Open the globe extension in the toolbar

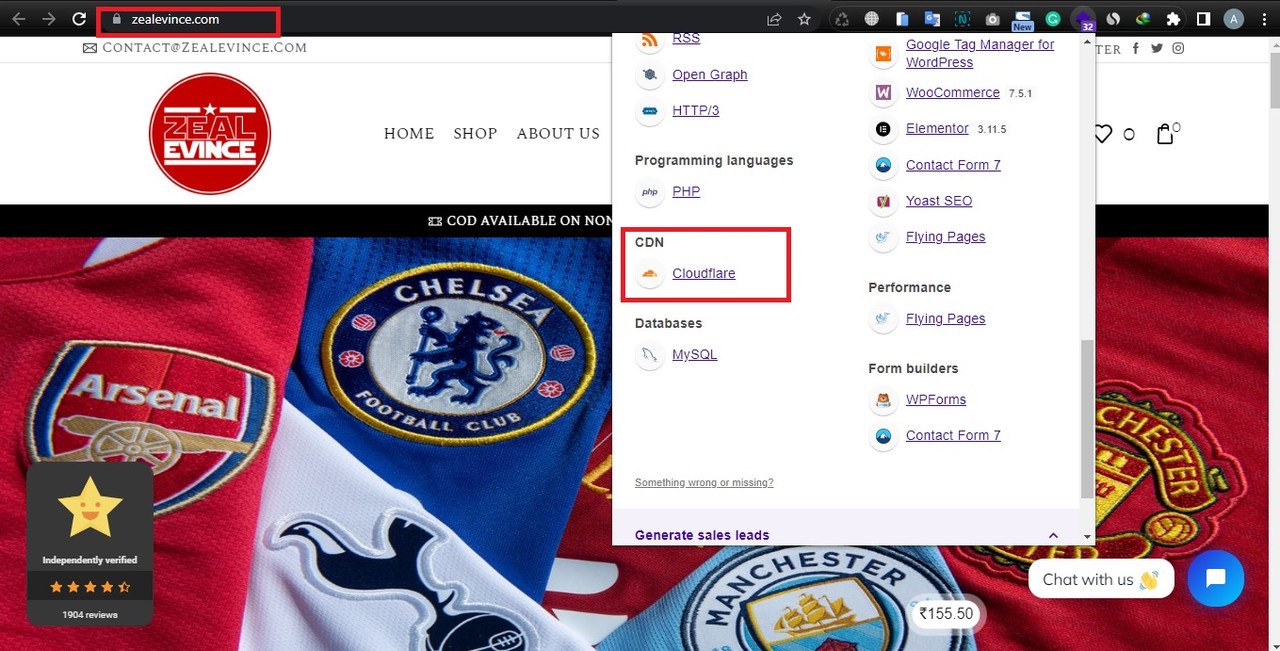click(x=872, y=19)
